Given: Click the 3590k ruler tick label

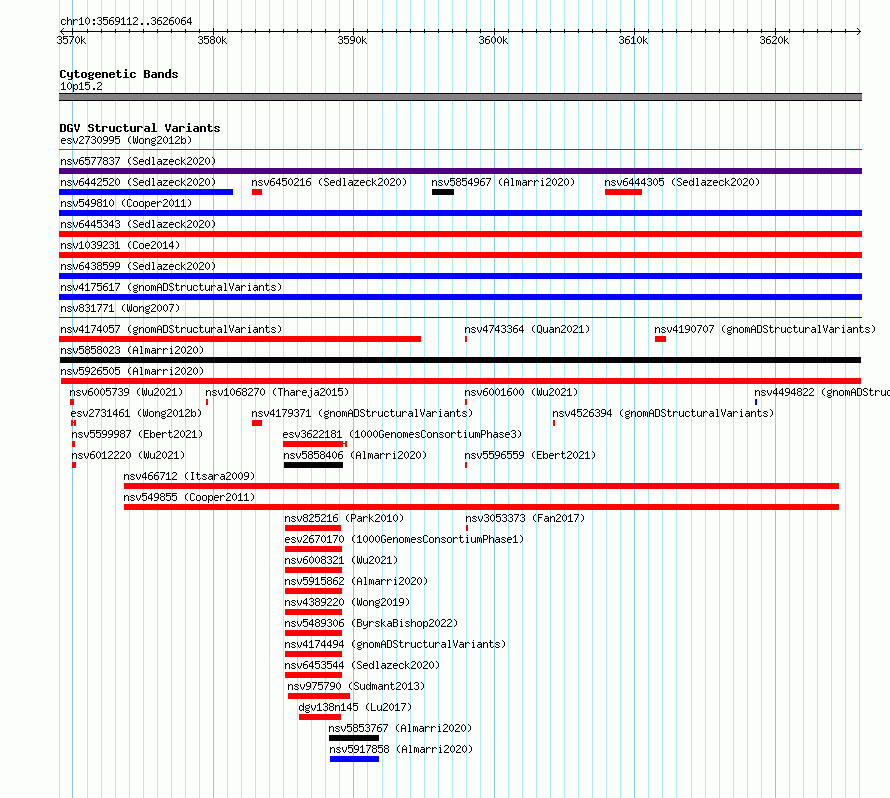Looking at the screenshot, I should point(352,40).
